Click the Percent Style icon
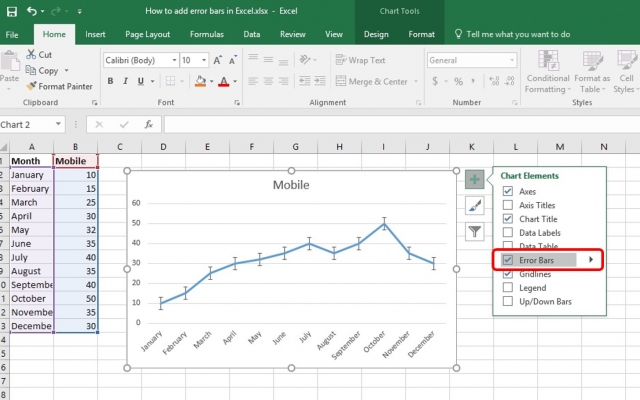Viewport: 640px width, 400px height. click(x=458, y=81)
